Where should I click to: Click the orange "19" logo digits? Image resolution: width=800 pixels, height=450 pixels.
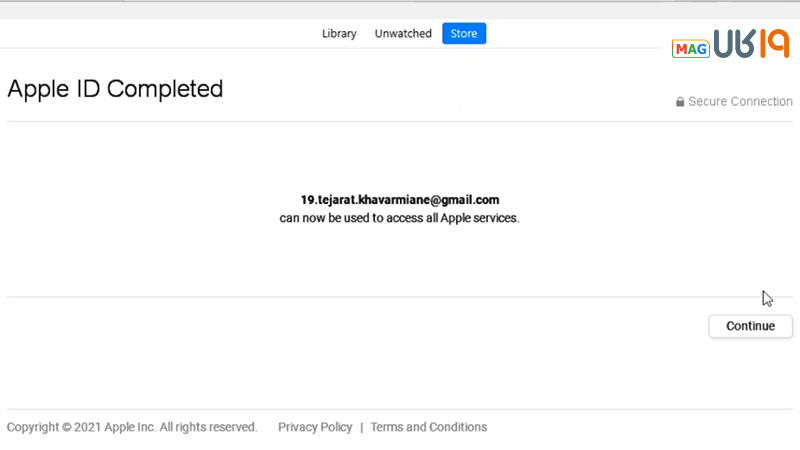774,44
